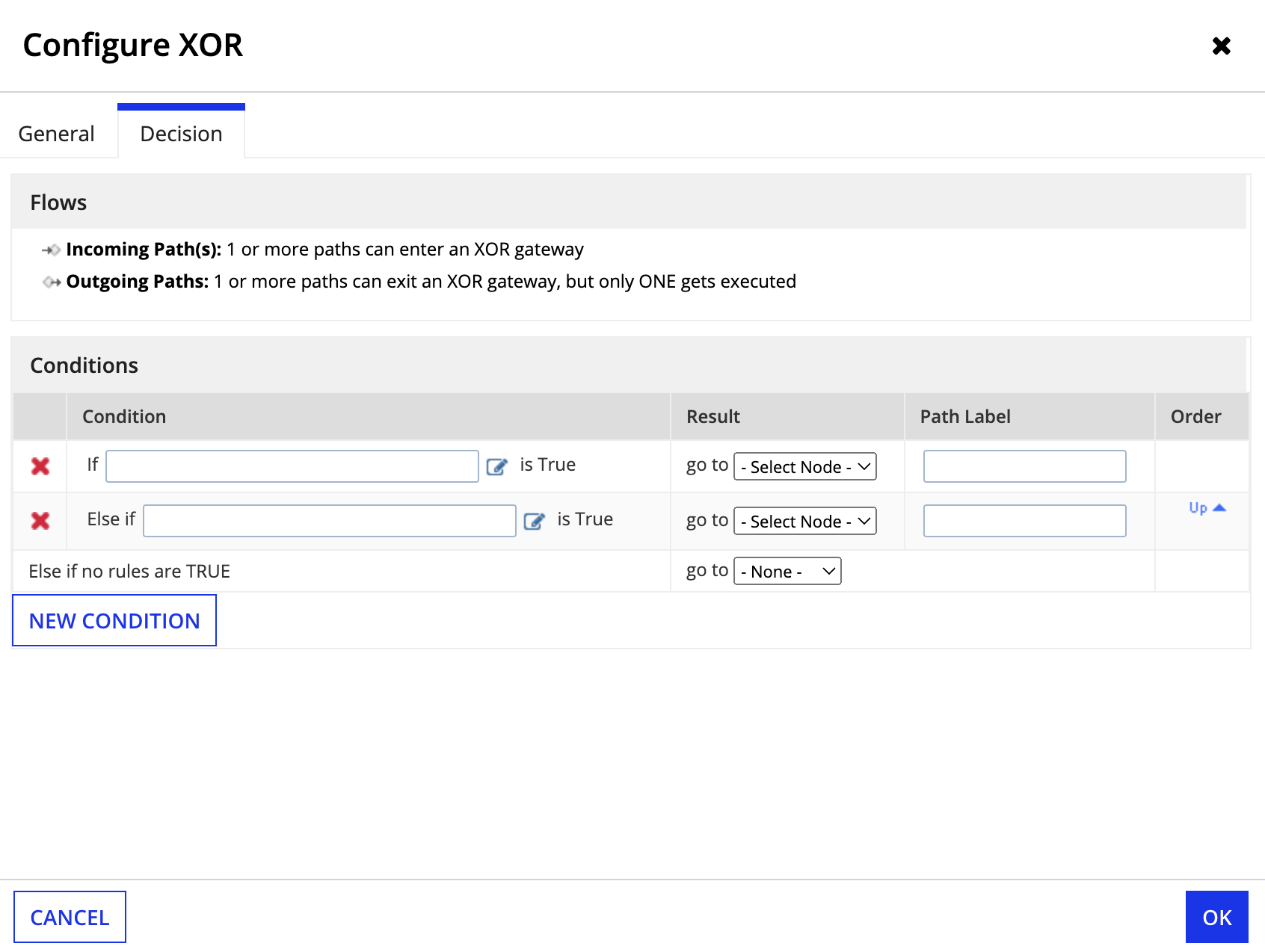This screenshot has height=952, width=1265.
Task: Click the Incoming Path(s) arrow icon
Action: click(x=51, y=250)
